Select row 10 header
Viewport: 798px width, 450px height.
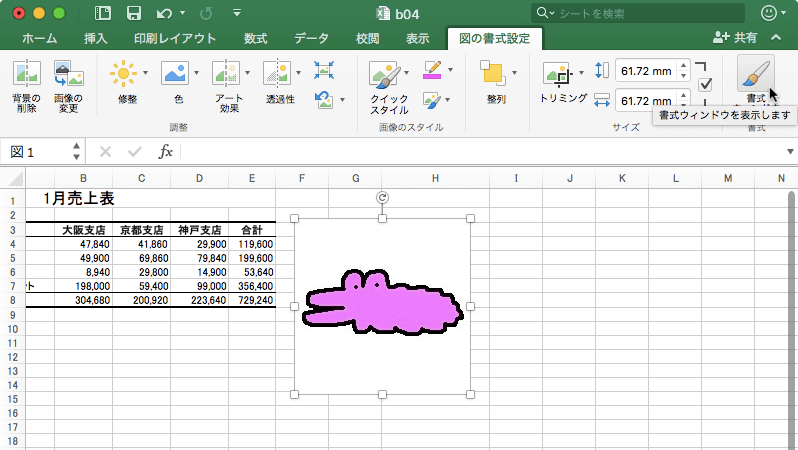[13, 329]
